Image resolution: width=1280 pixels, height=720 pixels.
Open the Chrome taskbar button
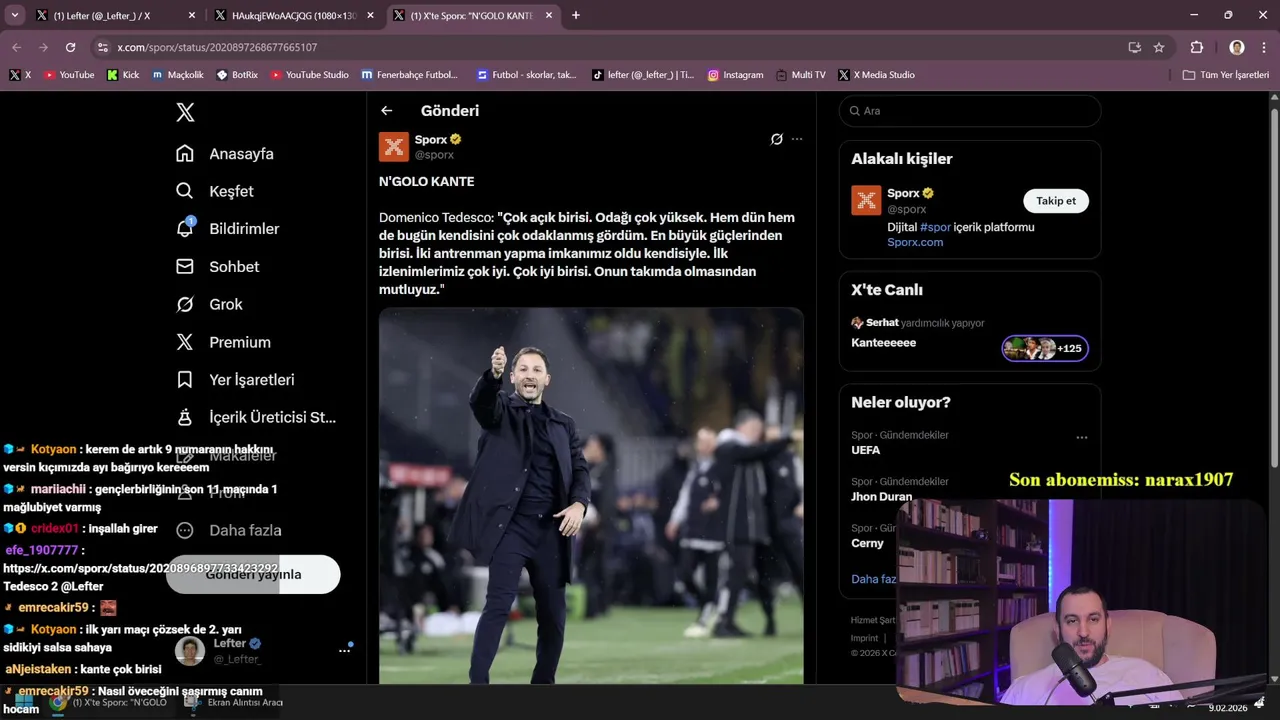click(110, 702)
